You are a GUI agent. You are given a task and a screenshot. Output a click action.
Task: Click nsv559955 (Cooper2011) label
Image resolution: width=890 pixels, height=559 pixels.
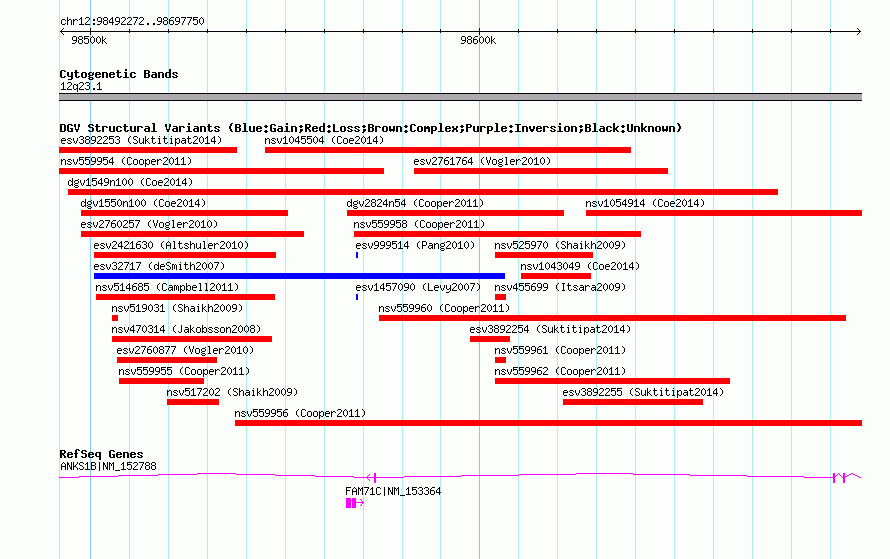coord(184,371)
